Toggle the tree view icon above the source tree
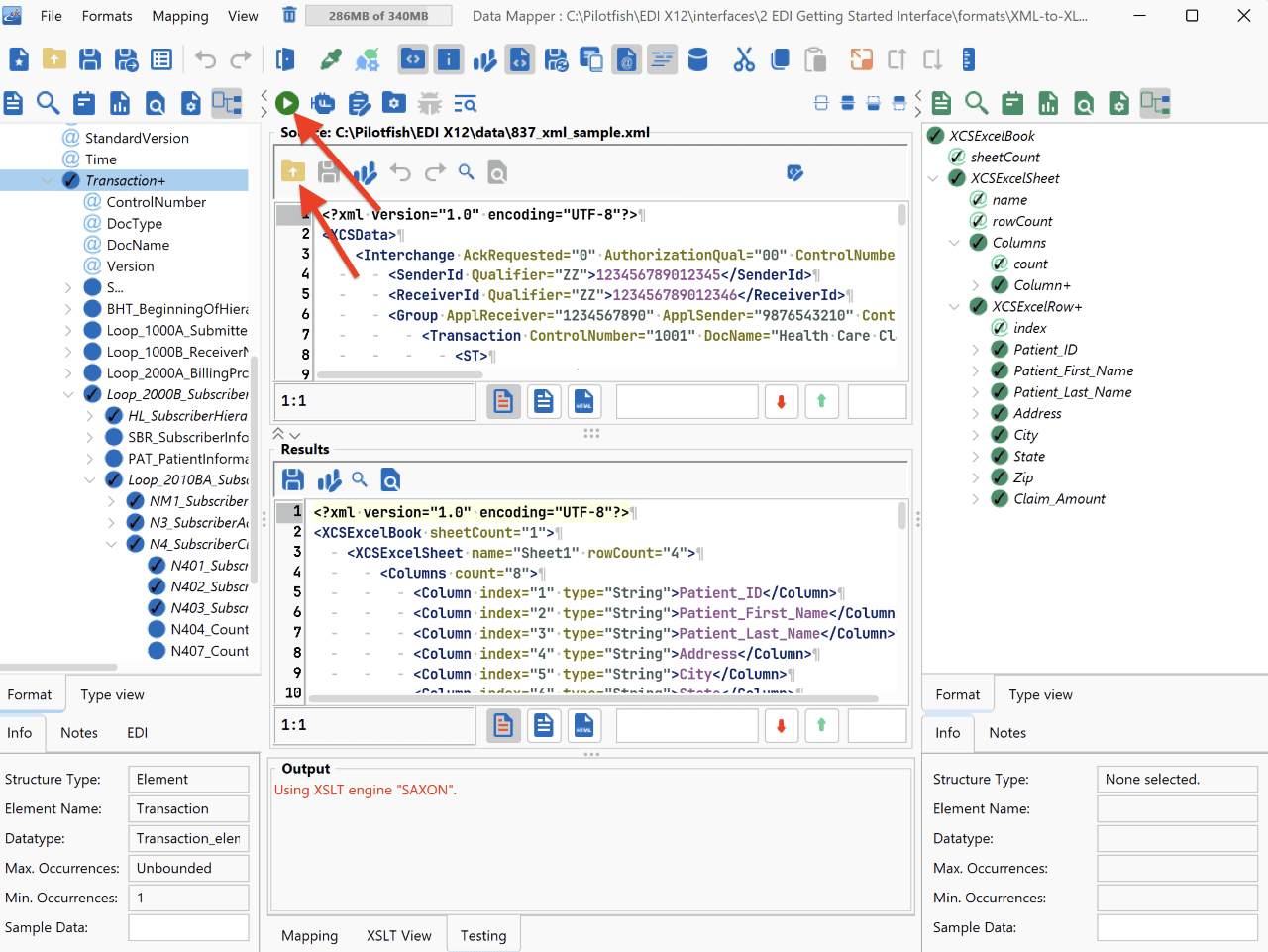The image size is (1268, 952). 227,103
